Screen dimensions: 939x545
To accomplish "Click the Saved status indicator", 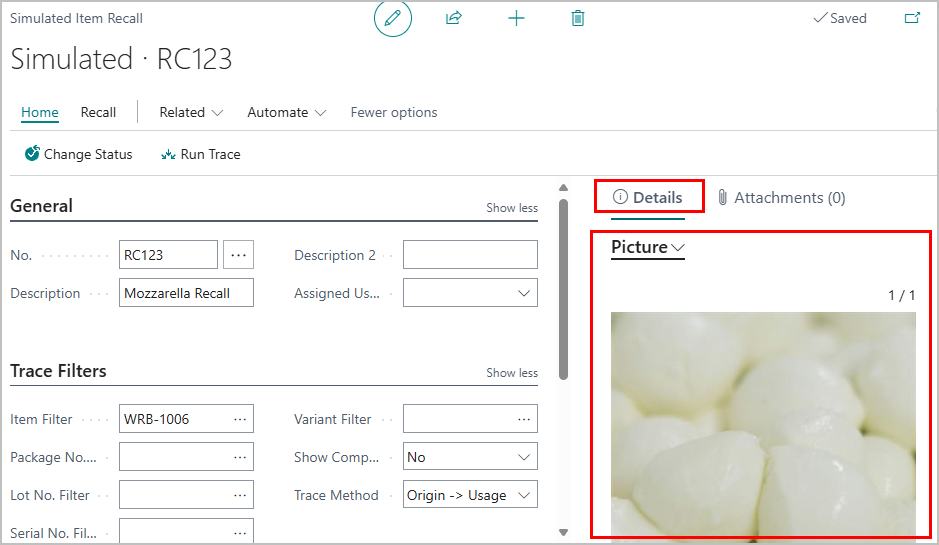I will click(840, 19).
